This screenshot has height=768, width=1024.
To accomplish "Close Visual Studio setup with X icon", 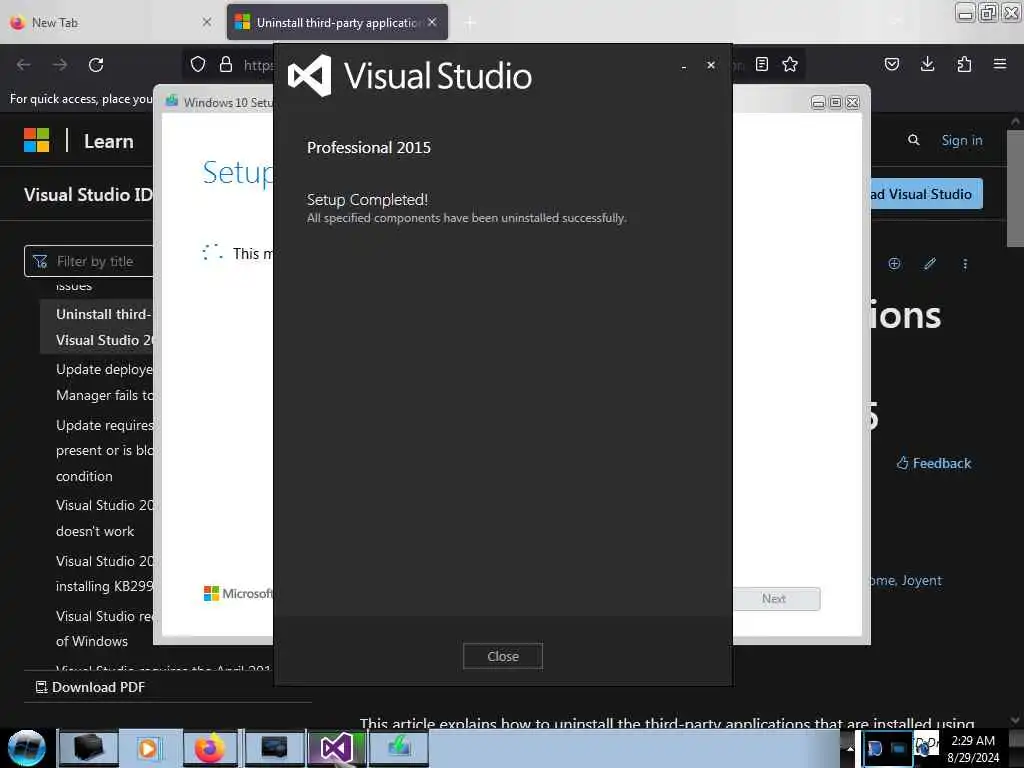I will click(711, 65).
